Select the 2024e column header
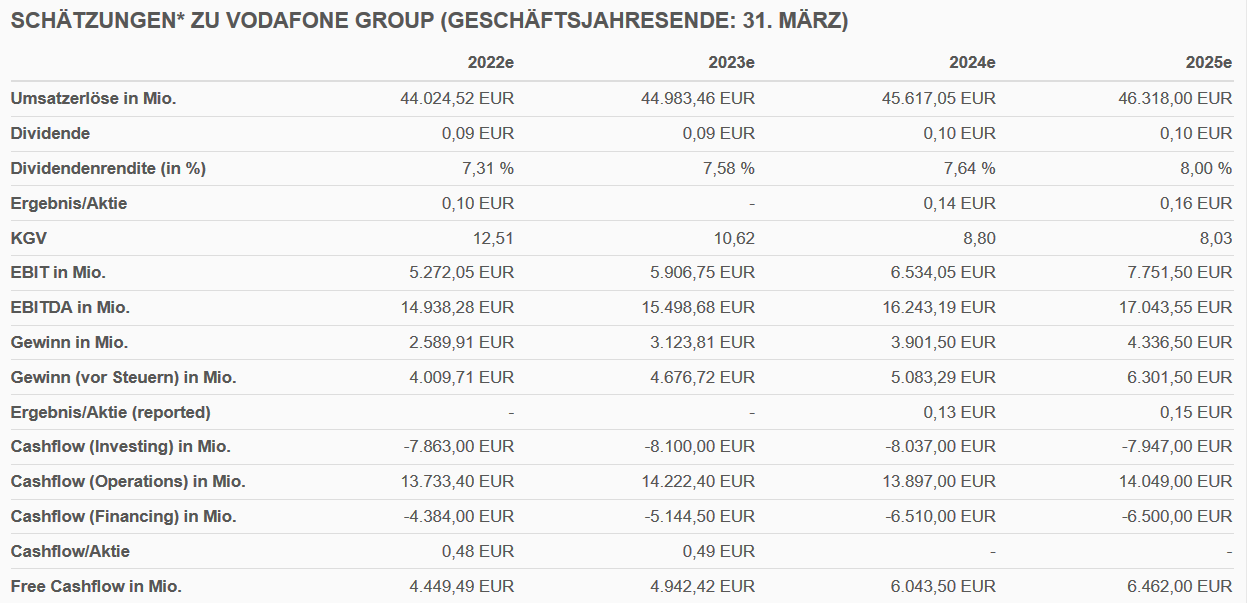 coord(972,63)
